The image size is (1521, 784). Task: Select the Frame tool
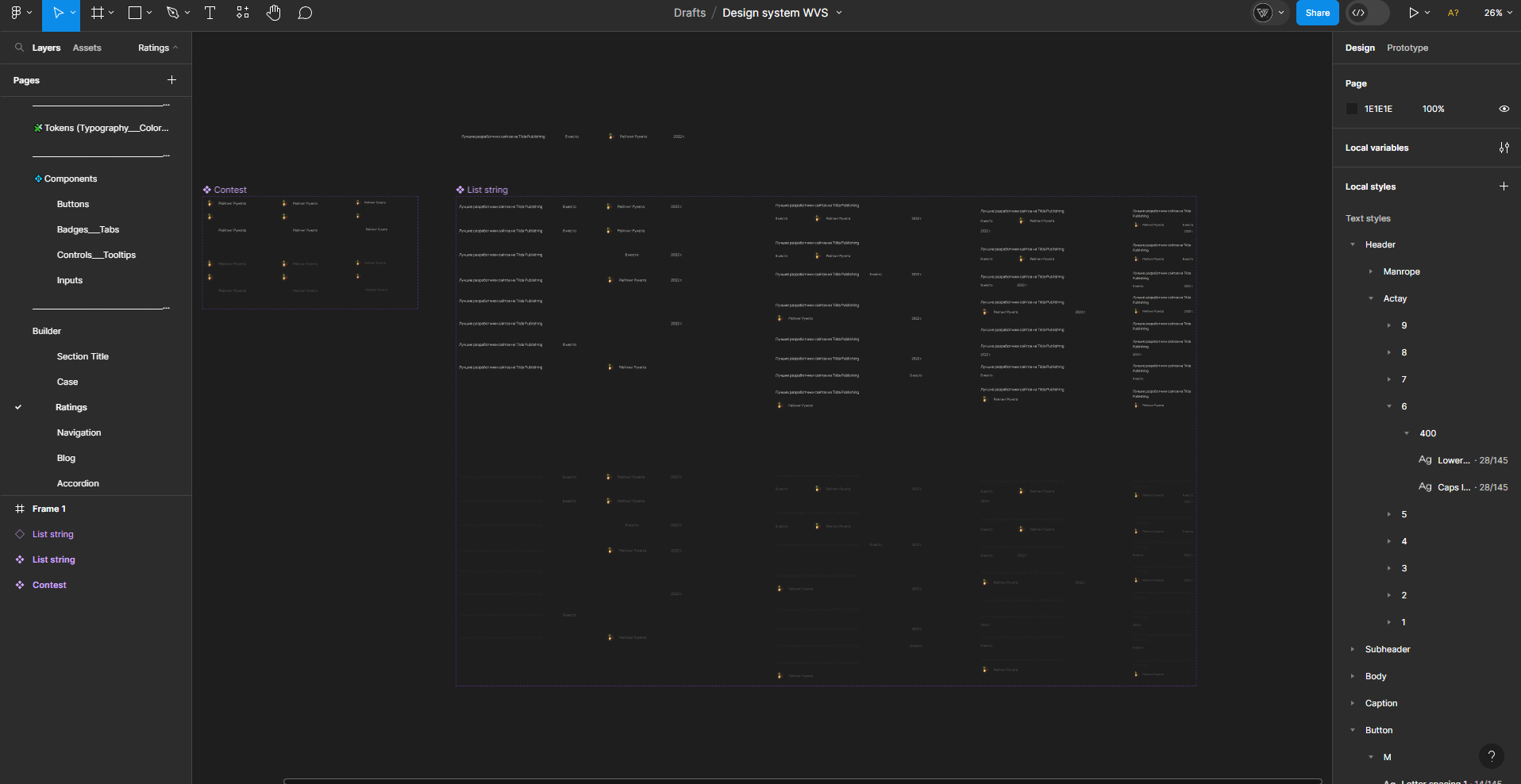97,13
